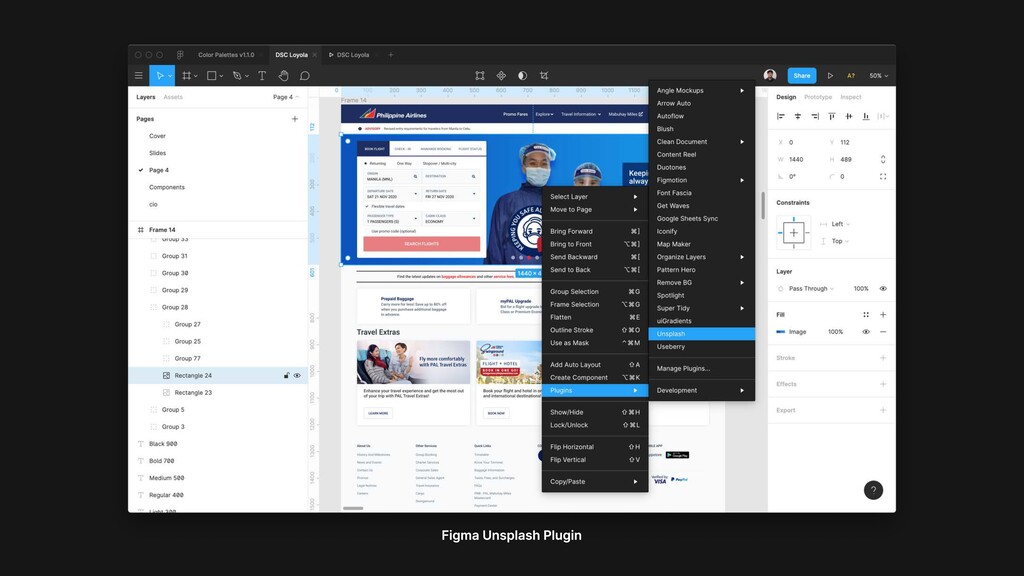1024x576 pixels.
Task: Open vertical constraint Top dropdown
Action: point(840,241)
